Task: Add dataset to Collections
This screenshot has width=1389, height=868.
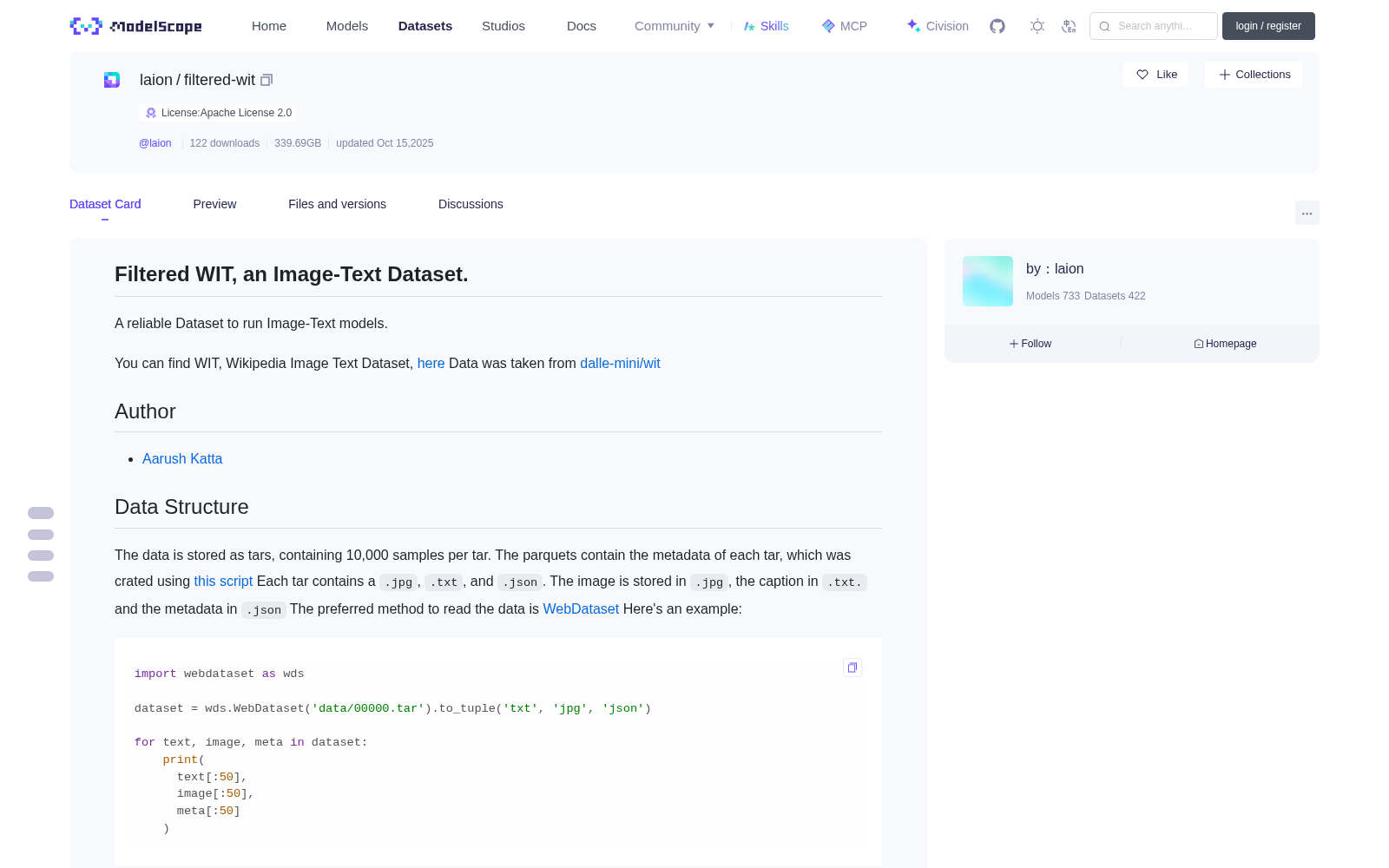Action: click(1254, 75)
